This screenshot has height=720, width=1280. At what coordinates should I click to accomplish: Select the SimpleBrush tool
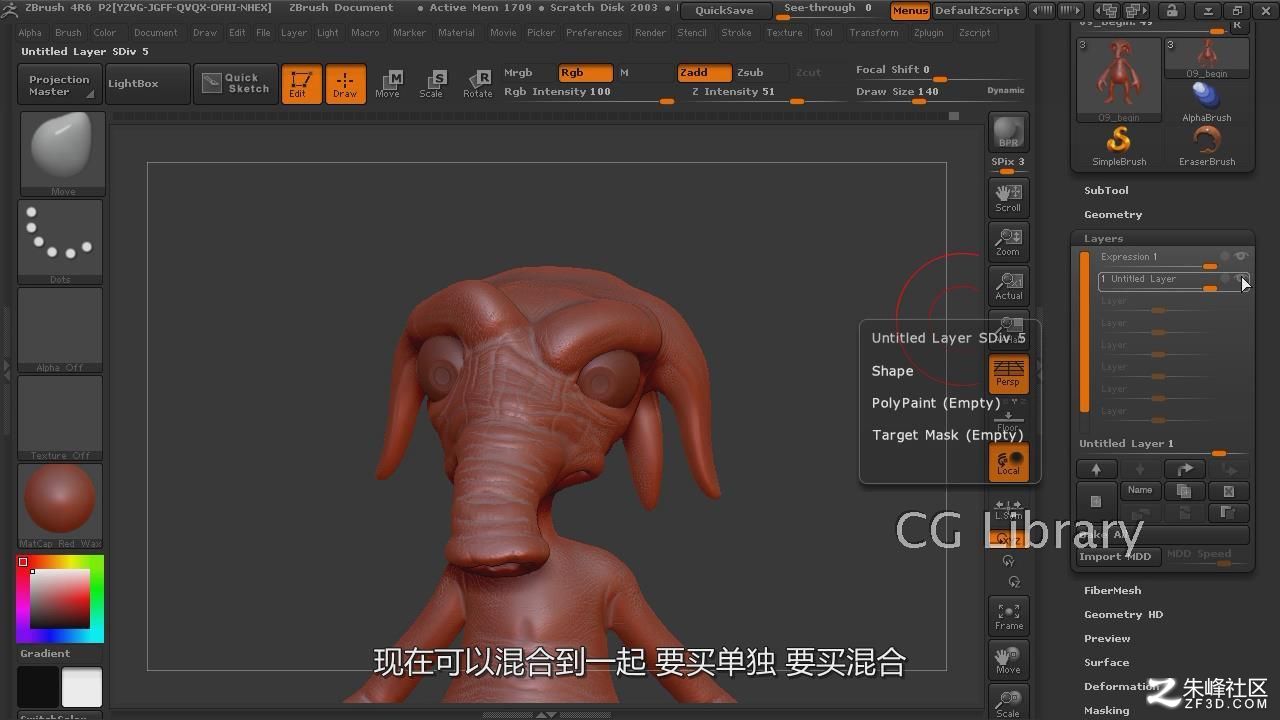pyautogui.click(x=1119, y=146)
